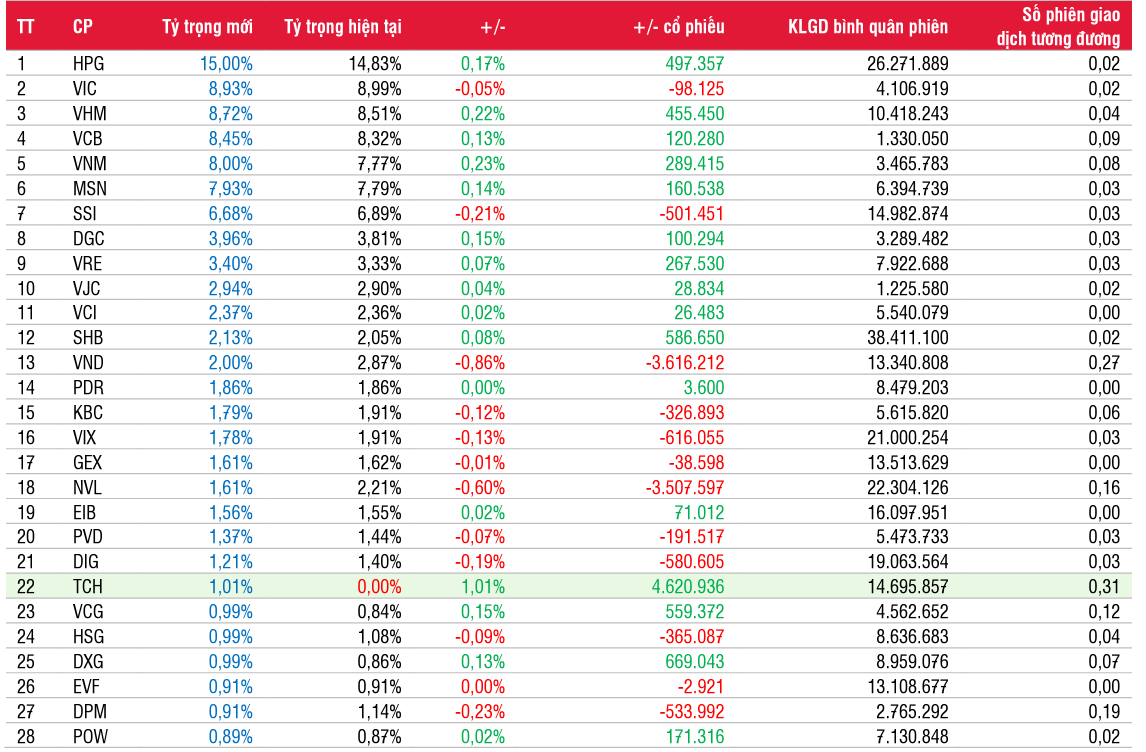Click the 'Tỷ trọng hiện tại' column header
This screenshot has width=1146, height=752.
coord(343,27)
